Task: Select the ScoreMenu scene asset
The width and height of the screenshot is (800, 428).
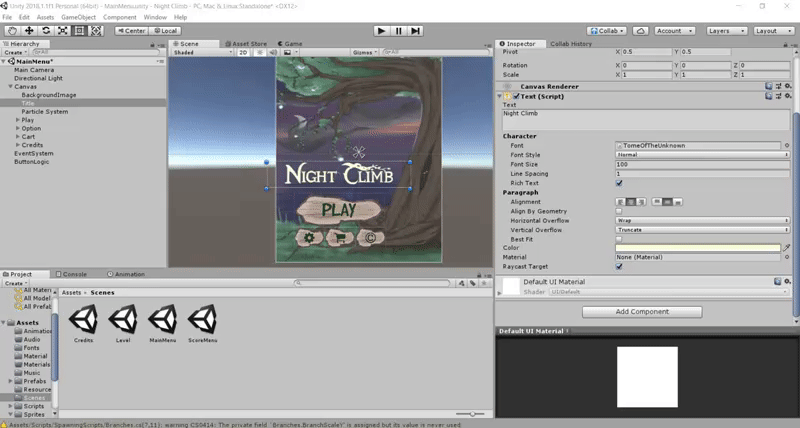Action: [x=203, y=323]
